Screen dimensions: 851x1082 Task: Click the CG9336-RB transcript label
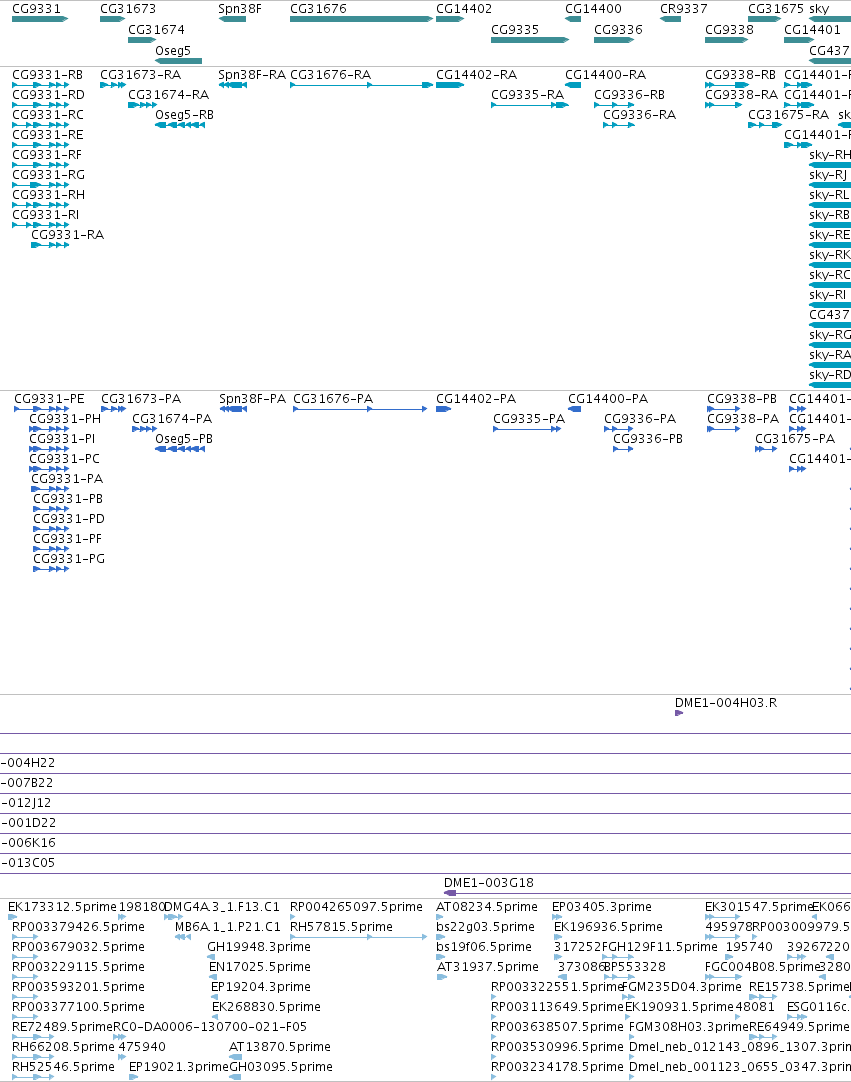click(x=629, y=95)
